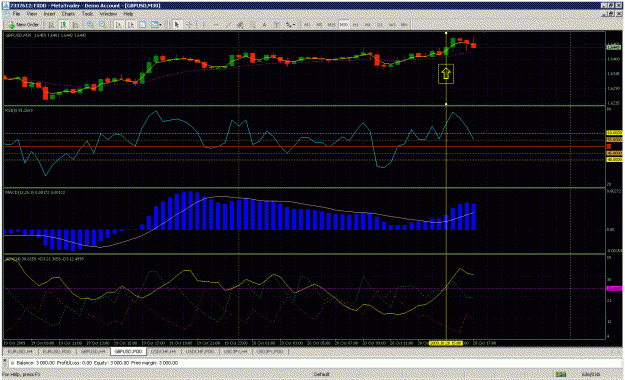This screenshot has height=380, width=625.
Task: Select the horizontal line drawing tool
Action: pos(216,25)
